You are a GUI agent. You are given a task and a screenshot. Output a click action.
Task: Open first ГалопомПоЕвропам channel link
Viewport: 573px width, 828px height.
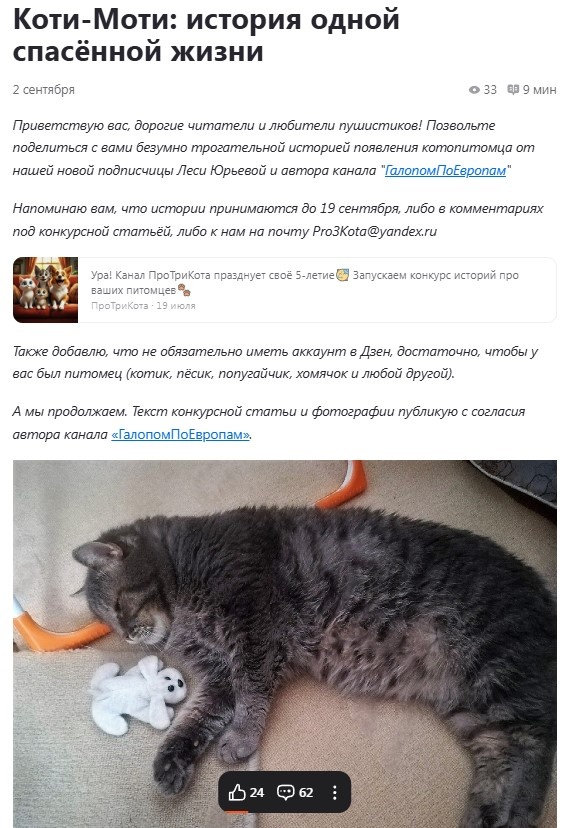[x=445, y=170]
